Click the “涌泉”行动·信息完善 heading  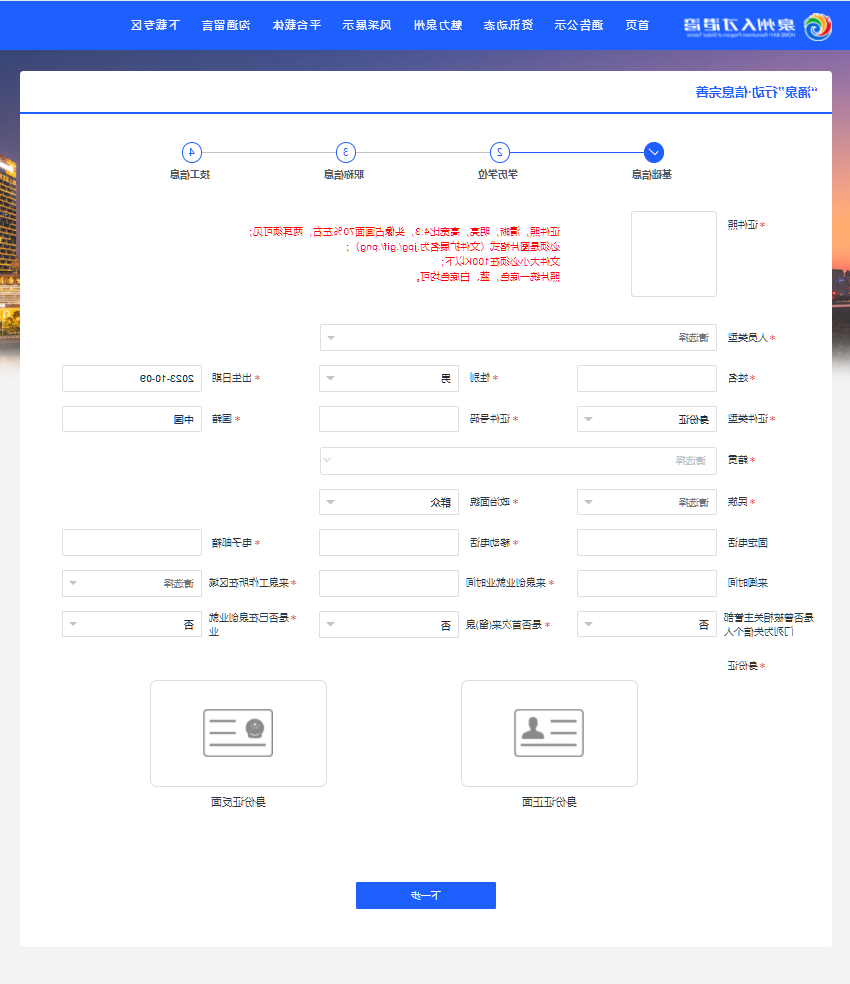tap(756, 92)
